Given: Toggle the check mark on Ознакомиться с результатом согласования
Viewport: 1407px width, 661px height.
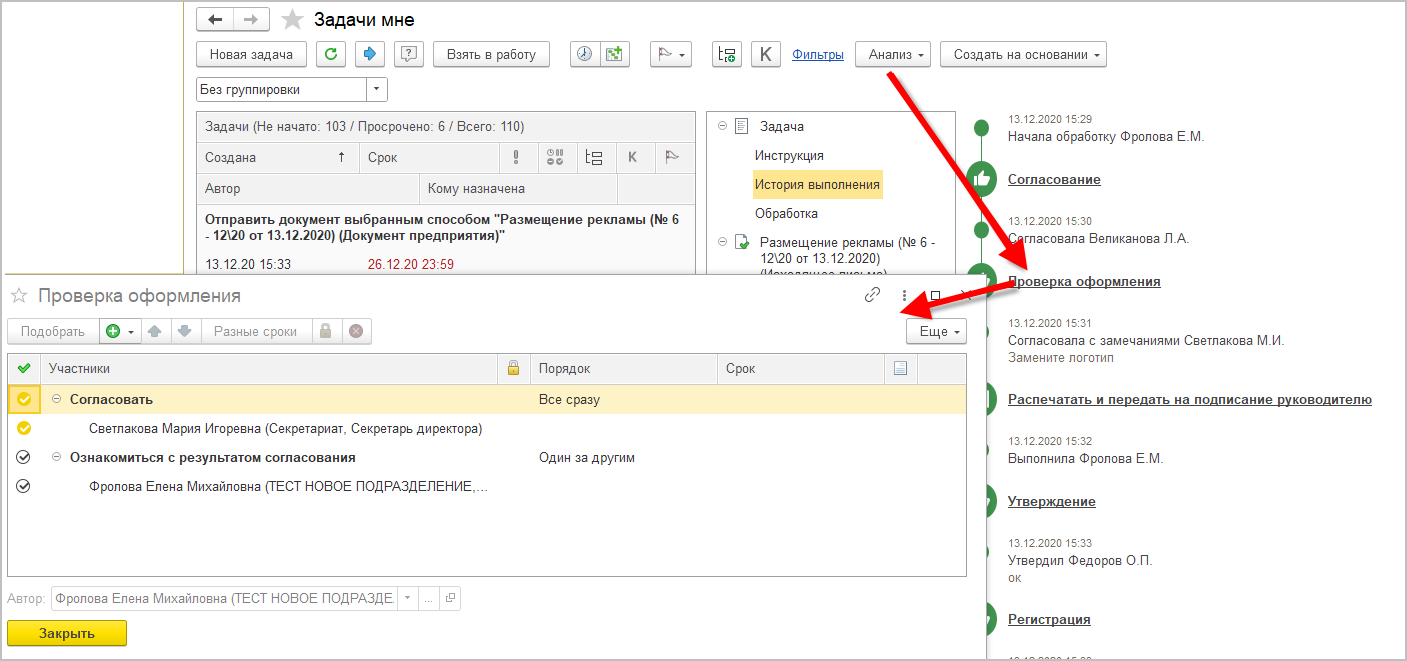Looking at the screenshot, I should click(x=24, y=457).
